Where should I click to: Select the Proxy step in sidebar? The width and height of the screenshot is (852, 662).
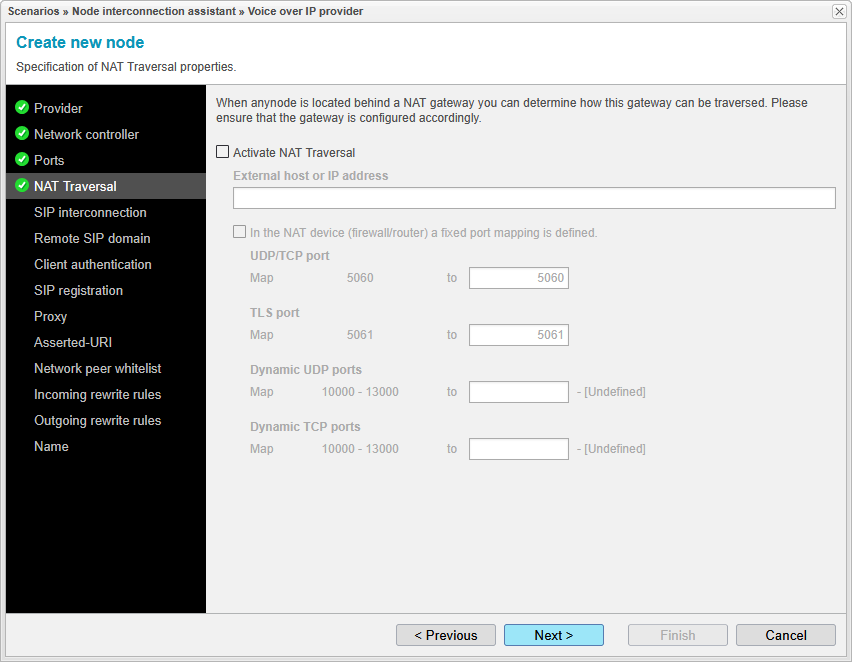[x=50, y=316]
